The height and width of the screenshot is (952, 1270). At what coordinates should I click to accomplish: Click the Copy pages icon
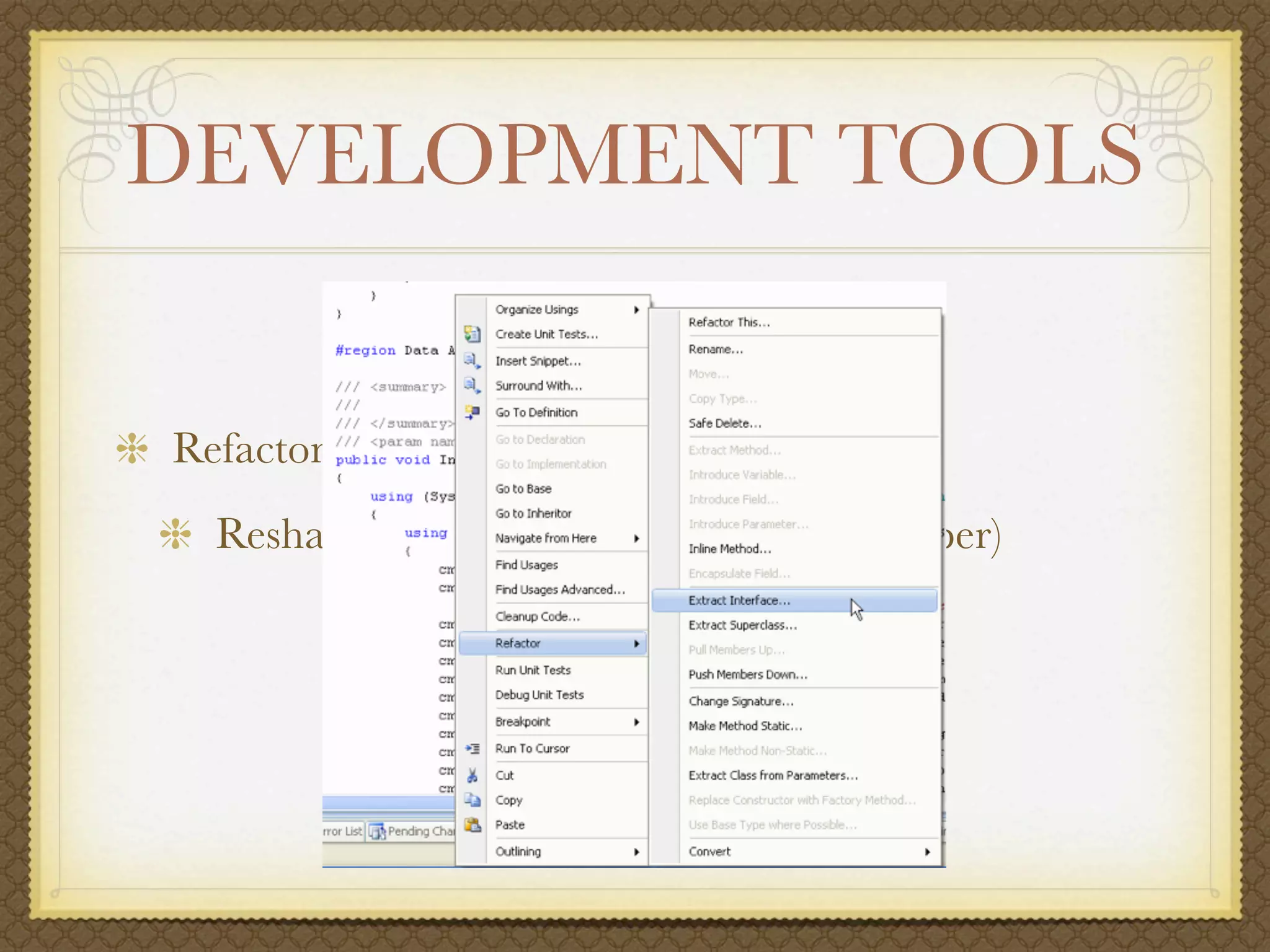473,800
